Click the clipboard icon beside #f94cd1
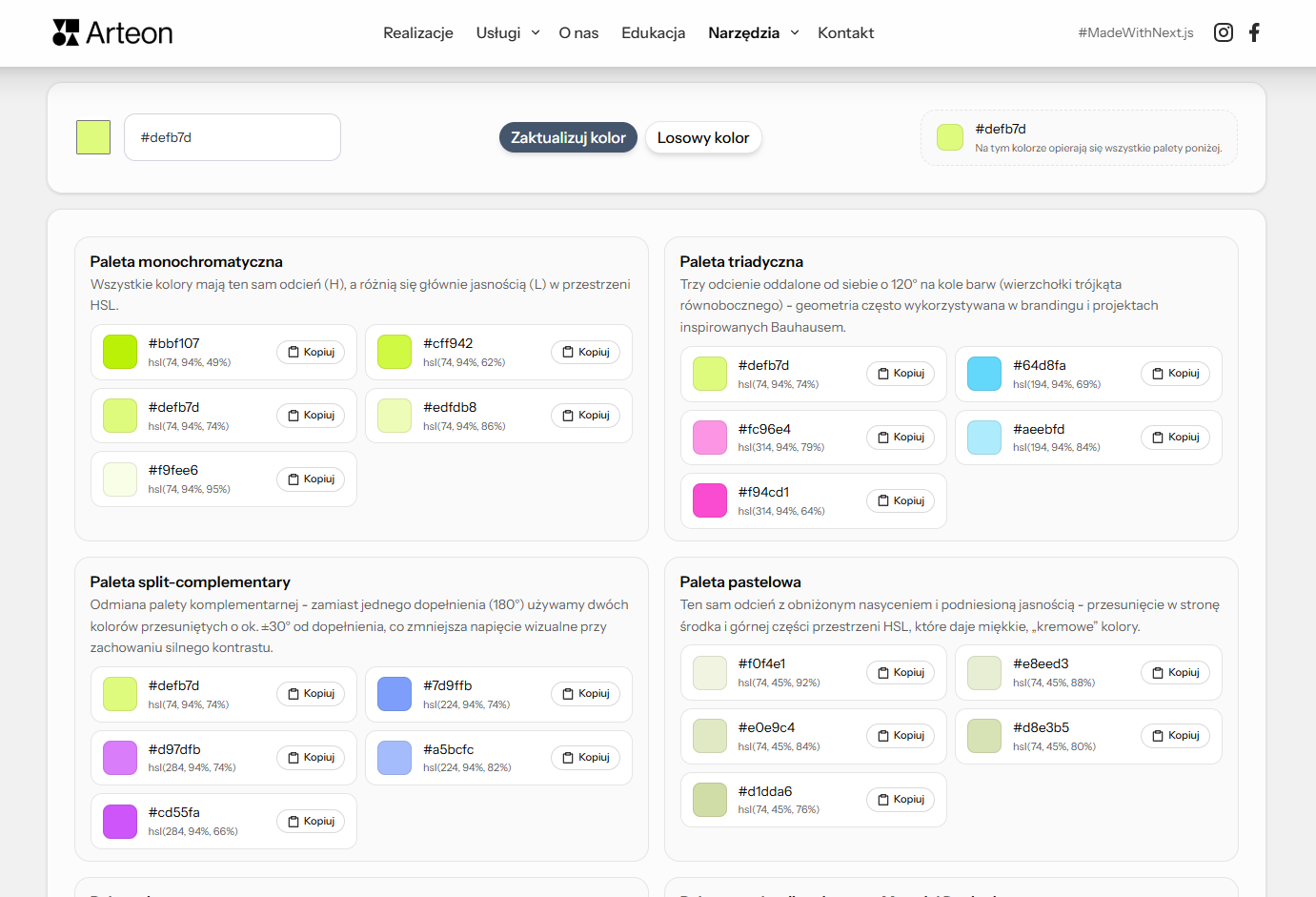The image size is (1316, 897). click(x=883, y=499)
